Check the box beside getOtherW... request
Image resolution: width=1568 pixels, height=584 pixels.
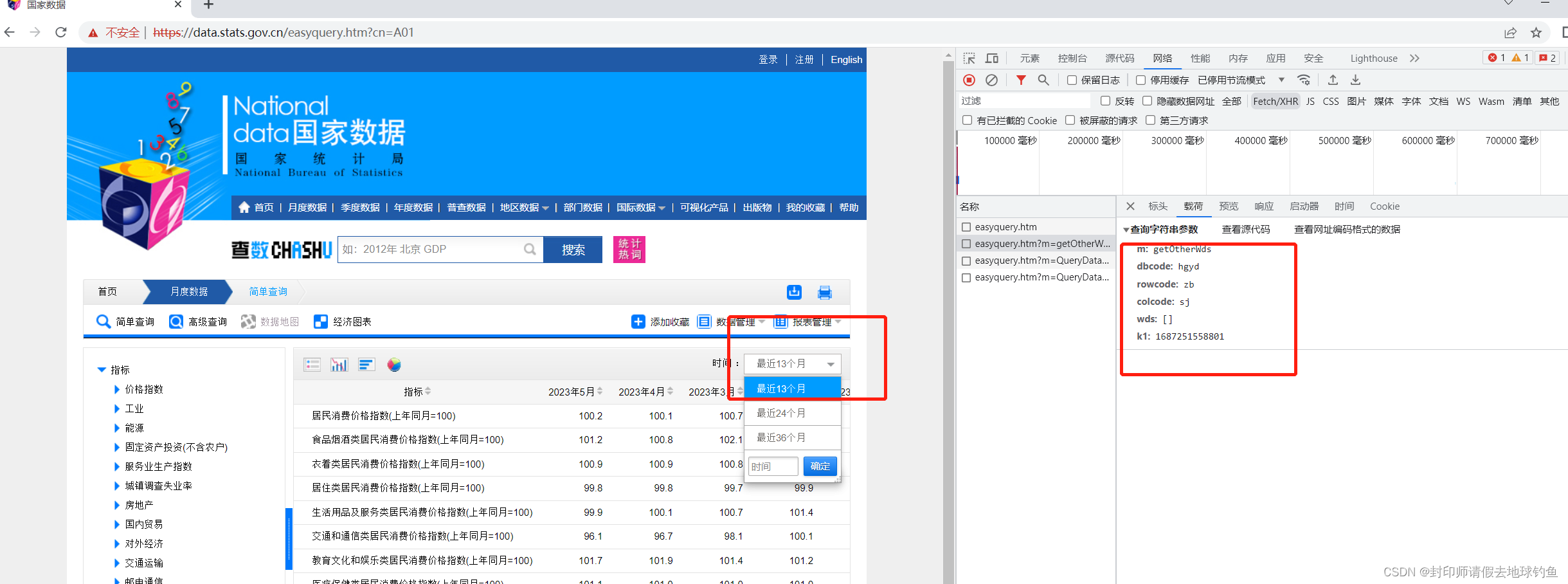click(x=966, y=244)
